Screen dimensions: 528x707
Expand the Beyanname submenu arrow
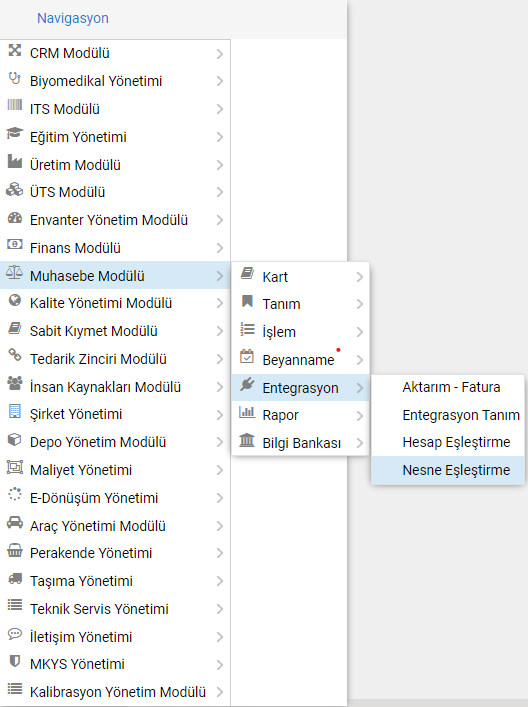tap(359, 360)
